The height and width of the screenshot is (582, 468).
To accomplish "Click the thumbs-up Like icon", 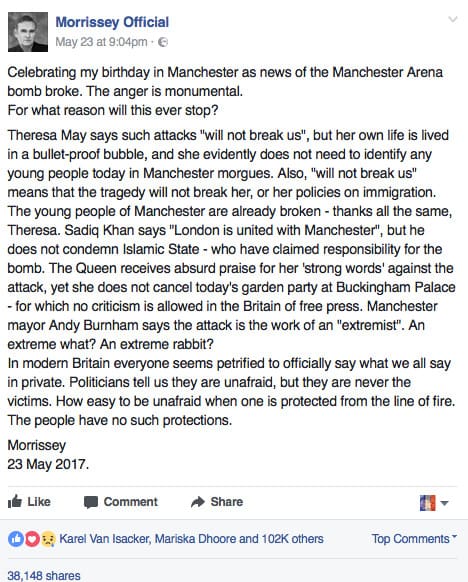I will pos(15,501).
